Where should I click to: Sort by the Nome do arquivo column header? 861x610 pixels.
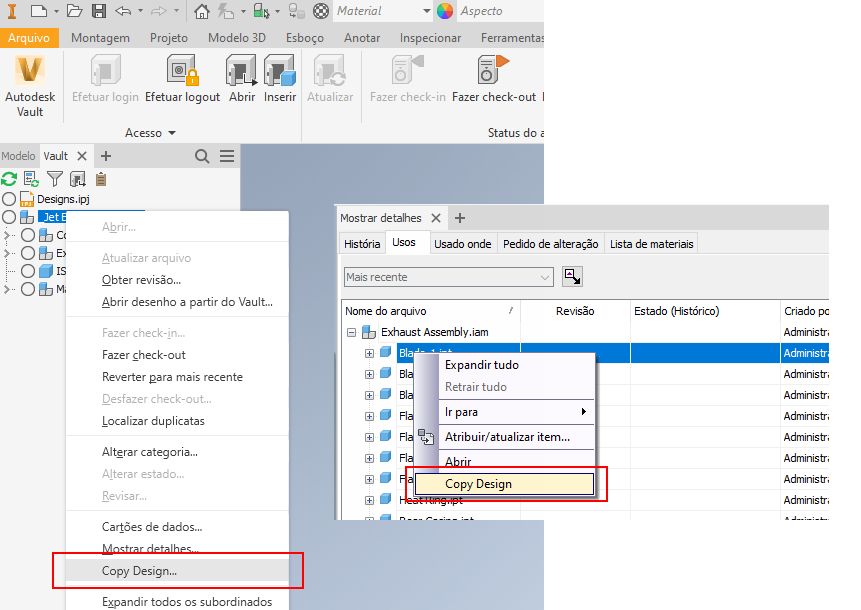(430, 311)
